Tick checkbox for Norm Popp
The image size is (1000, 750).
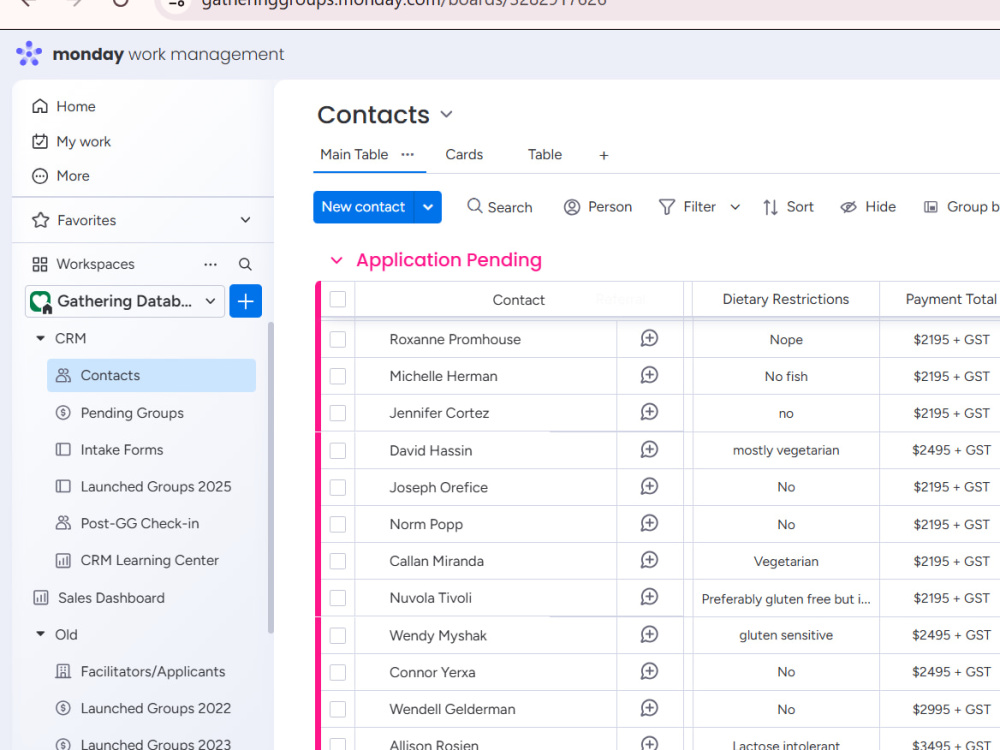338,524
